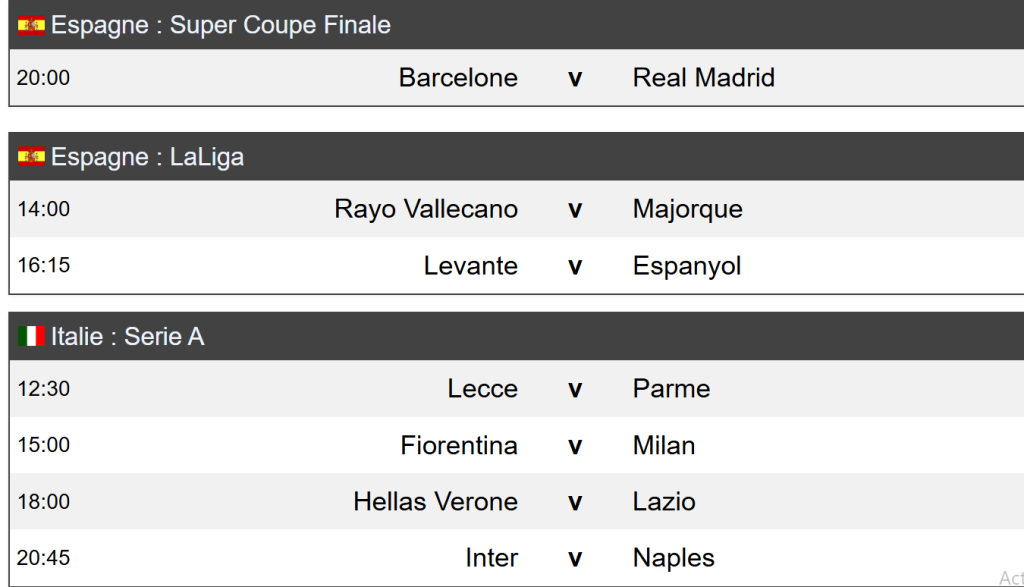This screenshot has height=587, width=1024.
Task: Open the Parme team link
Action: (672, 389)
